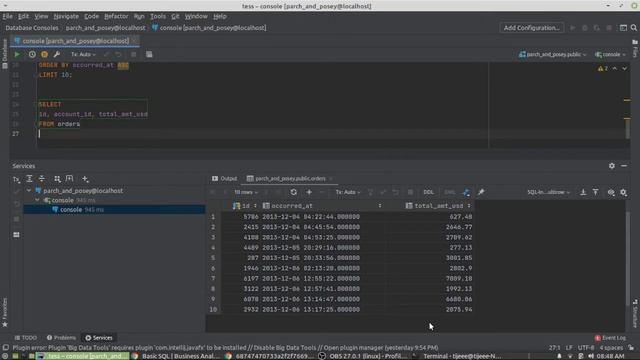Viewport: 640px width, 360px height.
Task: Click the UTF-8 encoding status bar item
Action: 585,348
